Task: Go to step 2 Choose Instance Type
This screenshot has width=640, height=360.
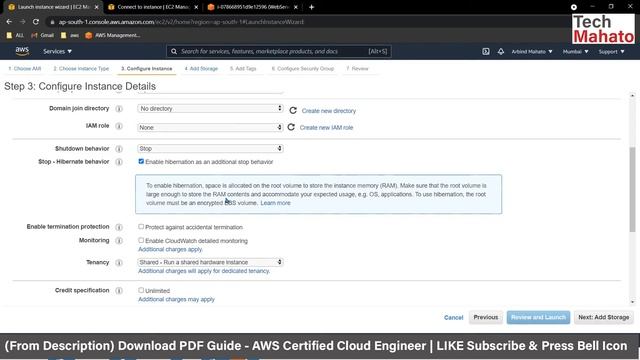Action: point(81,69)
